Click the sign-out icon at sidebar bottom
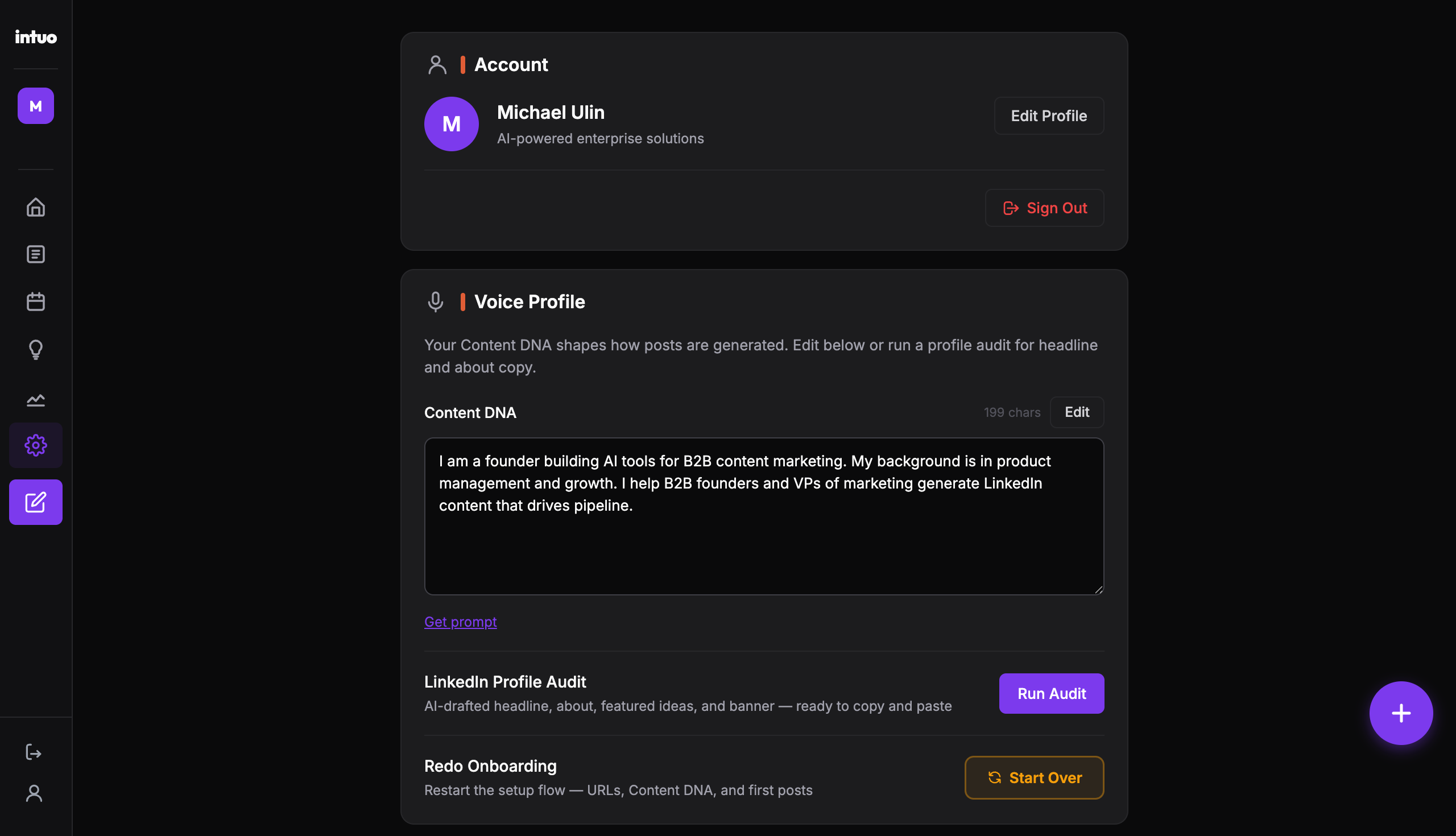Image resolution: width=1456 pixels, height=836 pixels. coord(34,753)
